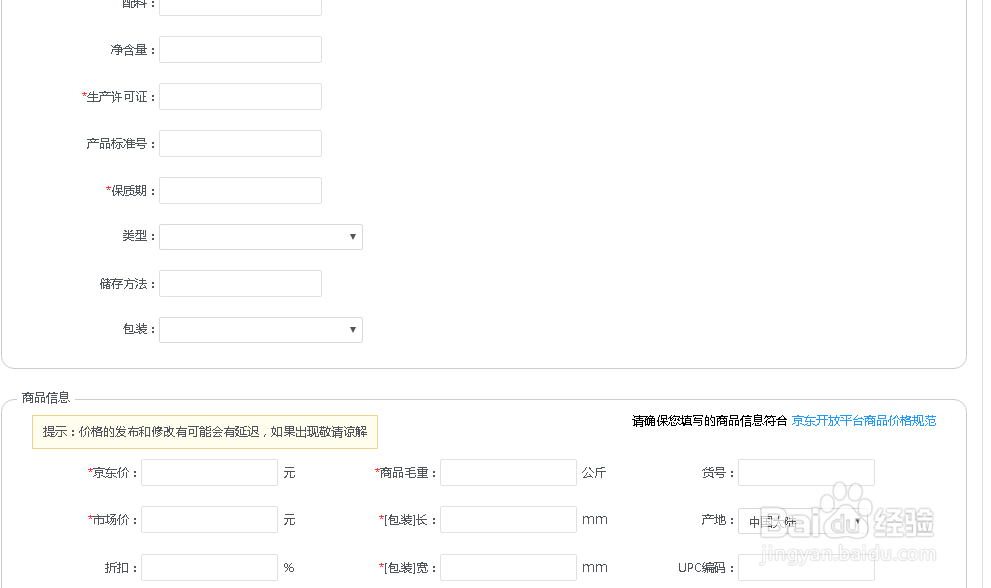Click the 净含量 input field
The height and width of the screenshot is (588, 991).
240,48
